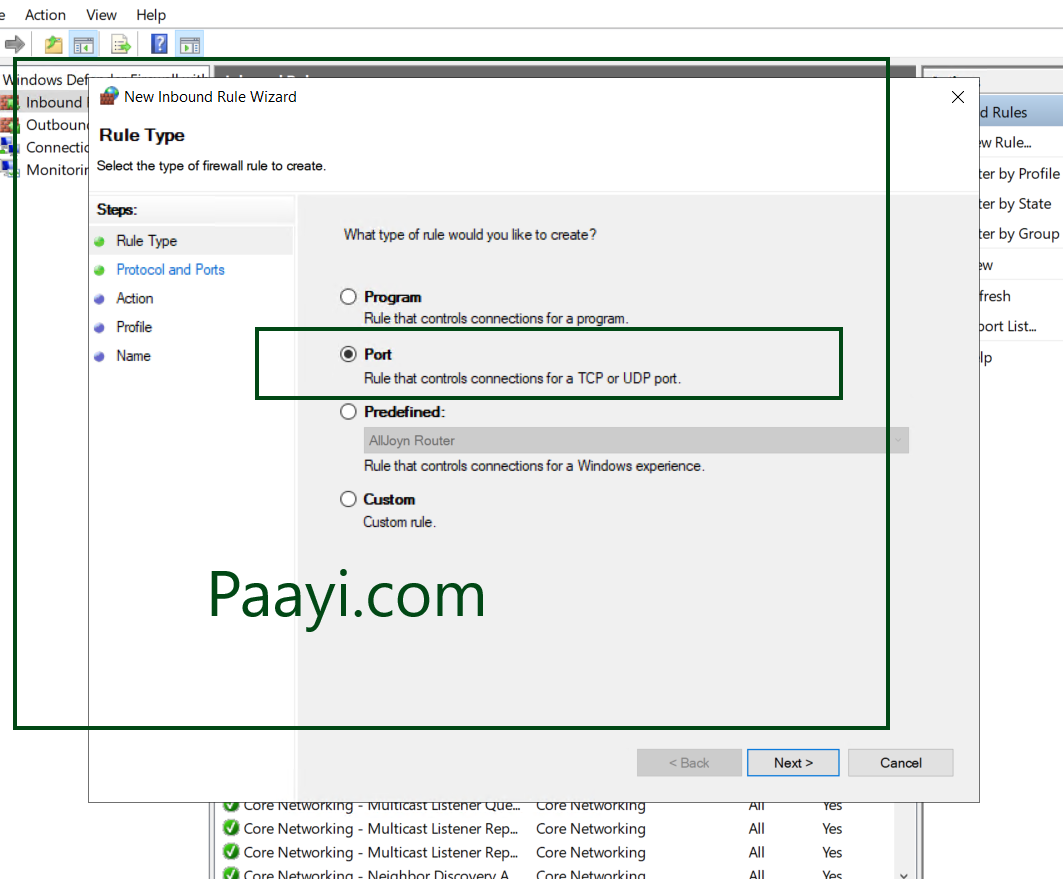This screenshot has height=879, width=1063.
Task: Click green check icon of first Multicast Listener Rep row
Action: pos(231,828)
